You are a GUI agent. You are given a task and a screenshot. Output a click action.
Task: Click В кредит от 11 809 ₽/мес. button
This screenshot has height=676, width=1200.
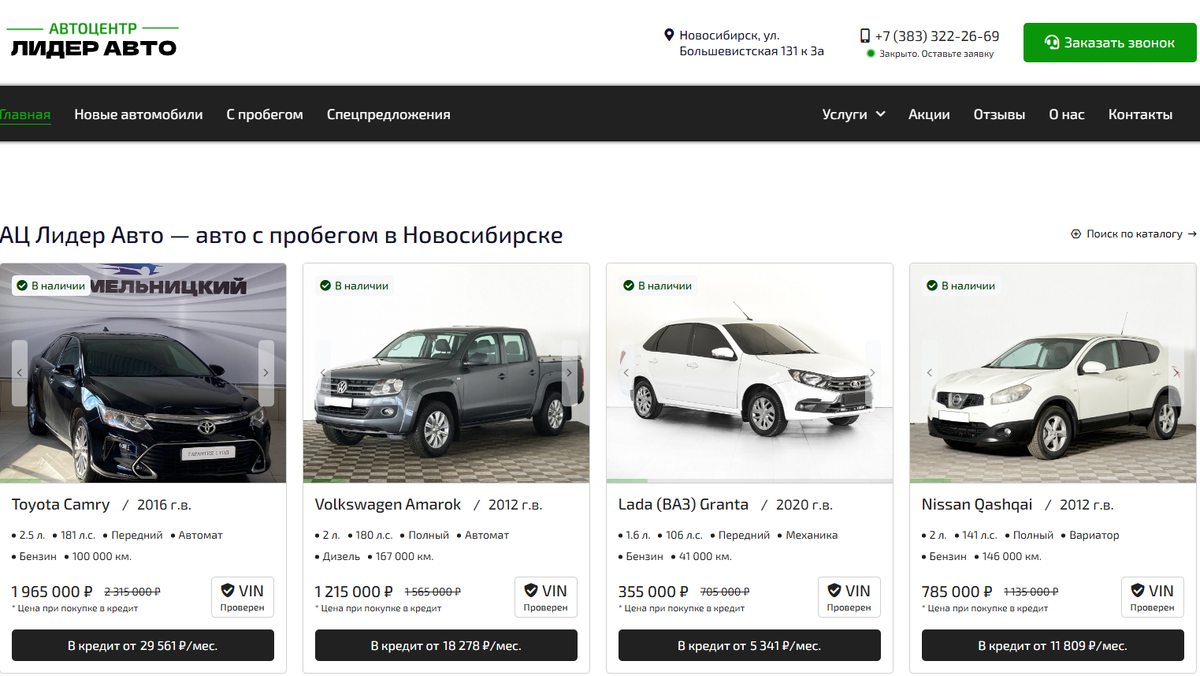(1052, 645)
